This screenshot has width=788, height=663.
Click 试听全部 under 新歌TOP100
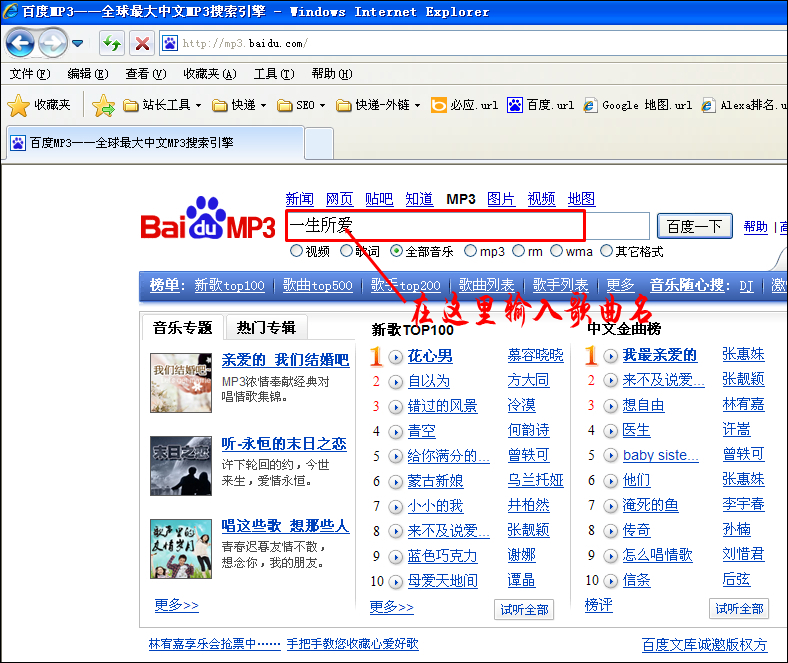tap(524, 609)
